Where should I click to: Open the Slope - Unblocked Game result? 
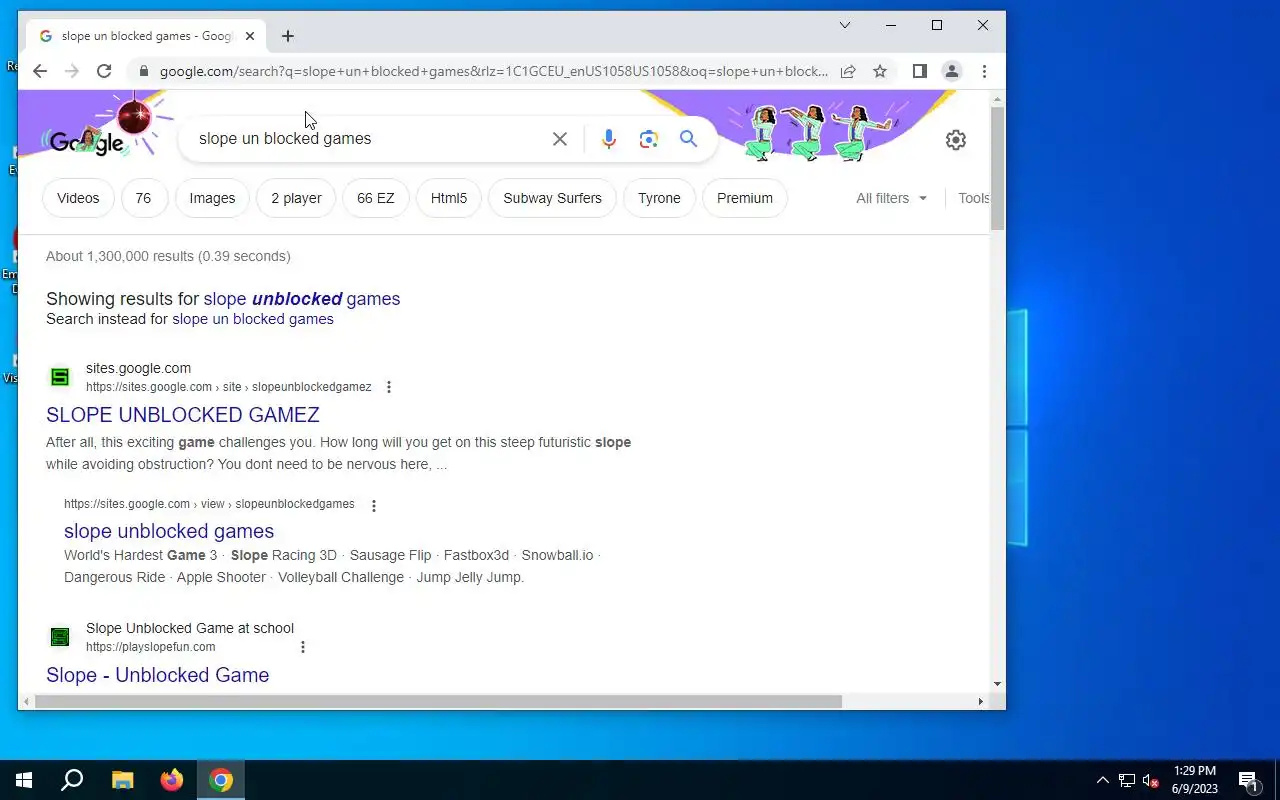(157, 675)
